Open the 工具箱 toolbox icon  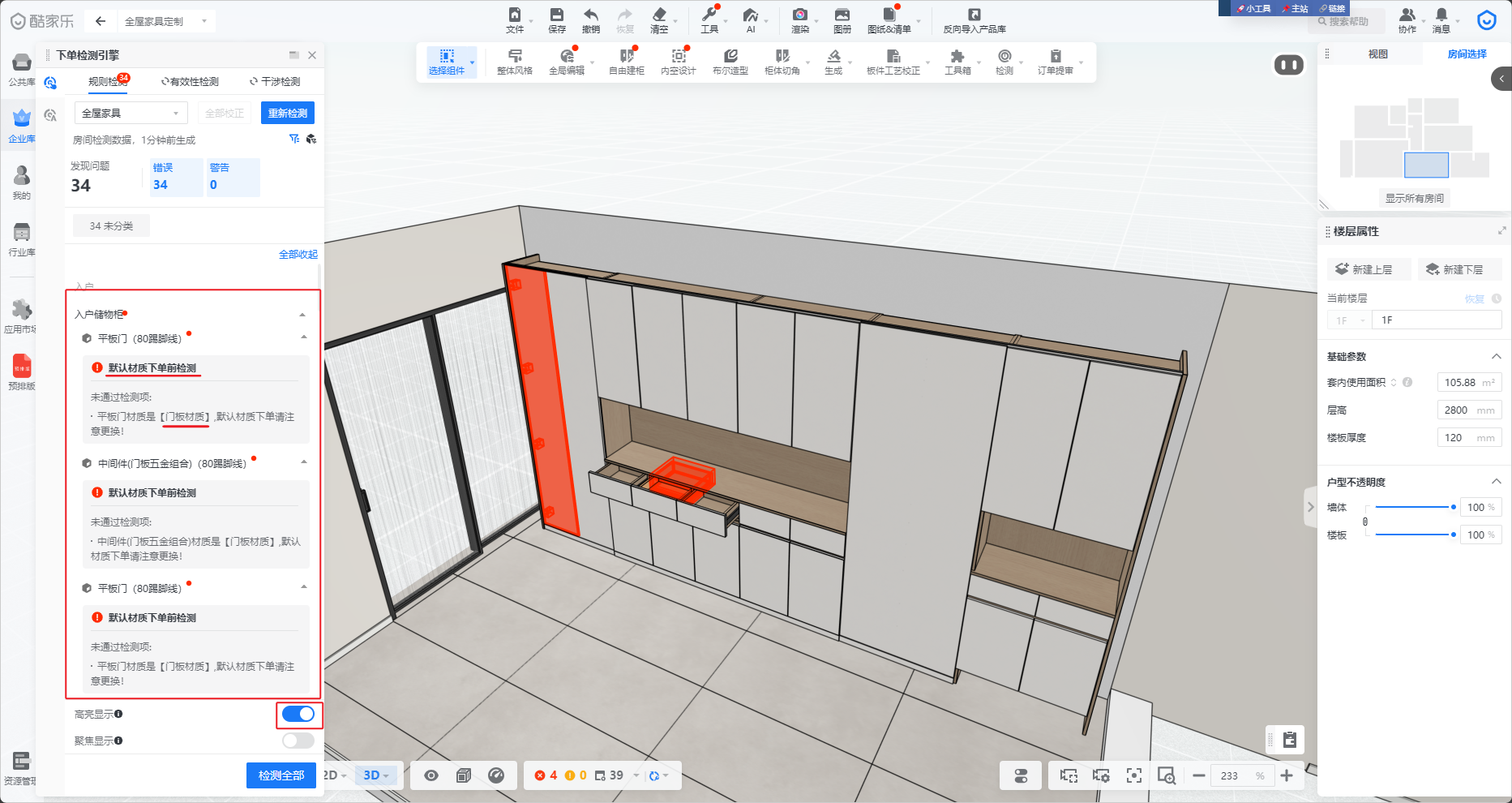(x=957, y=57)
